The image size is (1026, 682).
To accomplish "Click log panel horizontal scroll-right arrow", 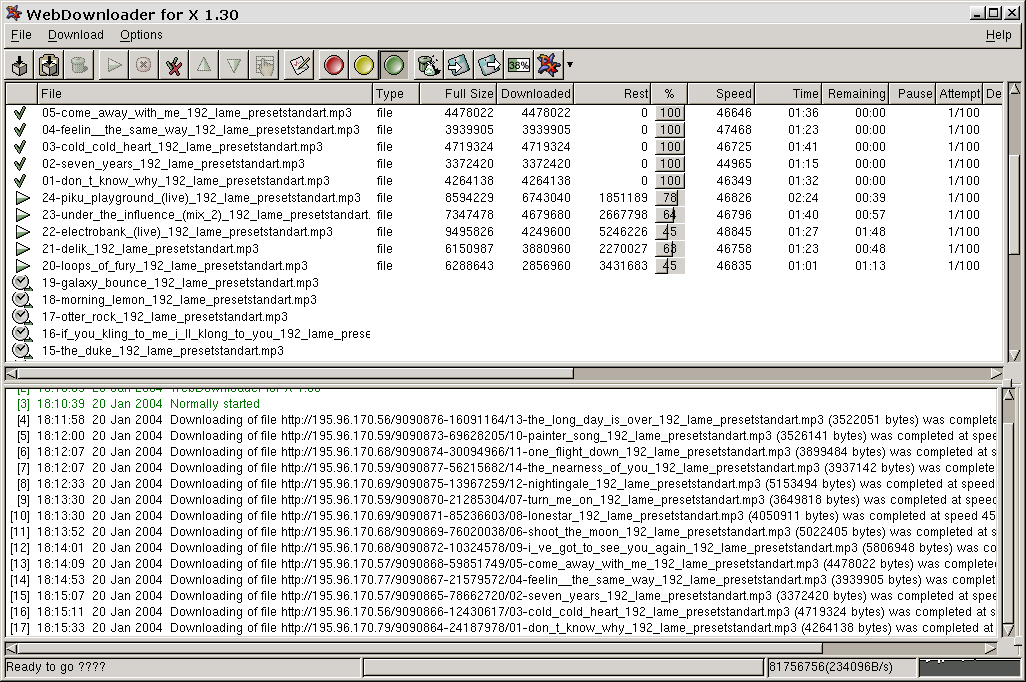I will click(x=991, y=649).
